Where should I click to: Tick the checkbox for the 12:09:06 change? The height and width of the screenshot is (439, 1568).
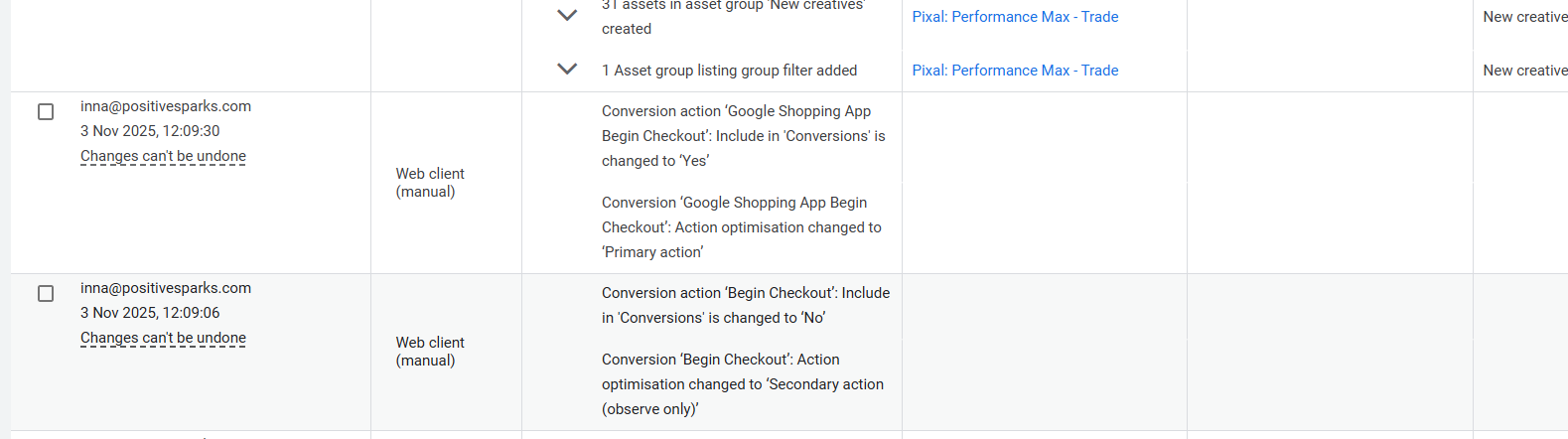46,294
